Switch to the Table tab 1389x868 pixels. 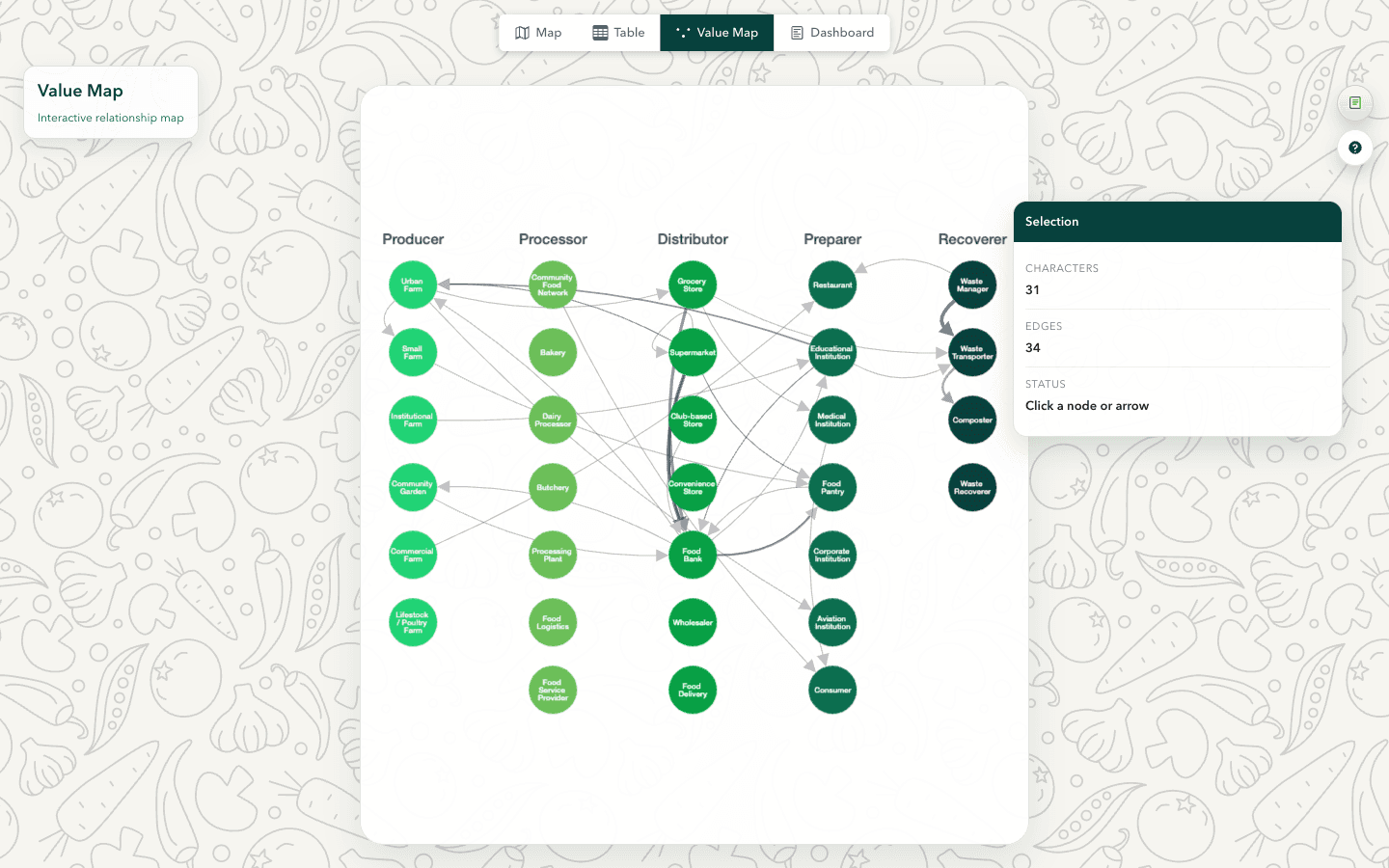(x=618, y=33)
